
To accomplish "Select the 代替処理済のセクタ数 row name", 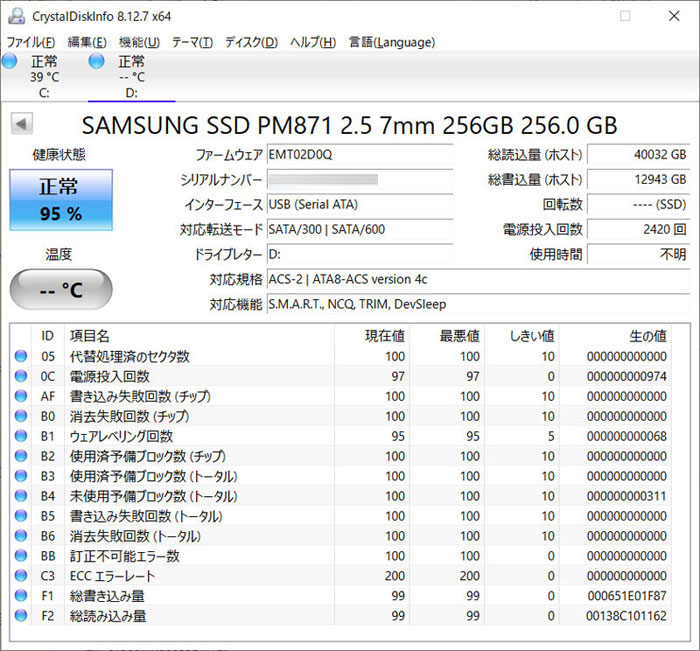I will (129, 356).
